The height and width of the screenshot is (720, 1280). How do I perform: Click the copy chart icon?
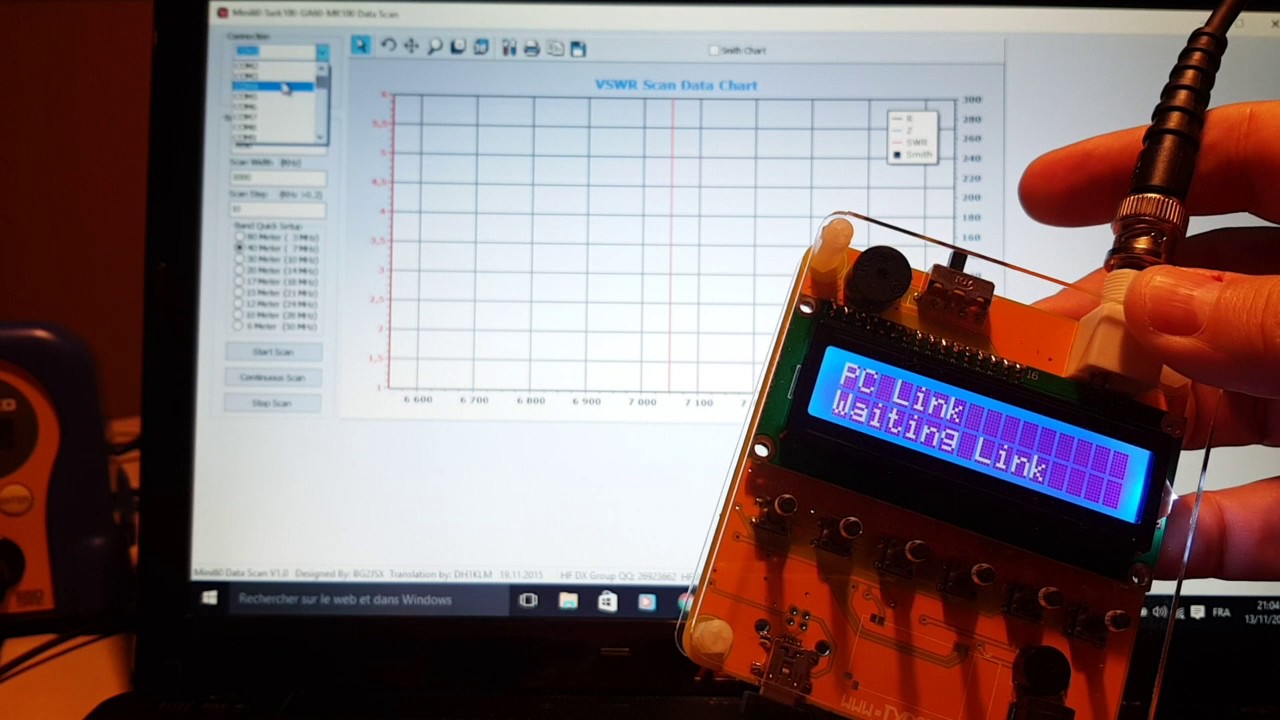555,48
